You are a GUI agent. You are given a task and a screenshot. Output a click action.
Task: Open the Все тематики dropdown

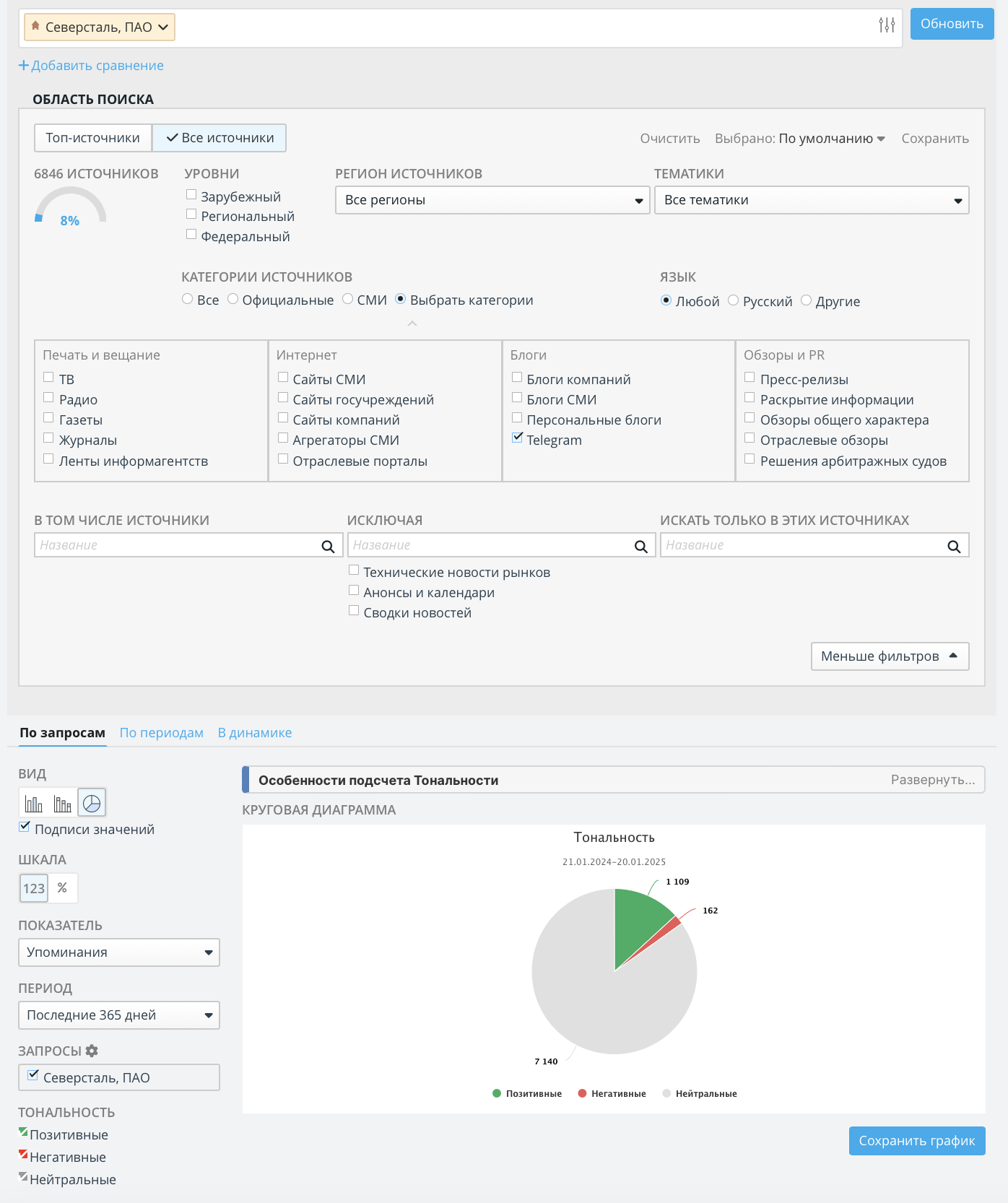812,200
